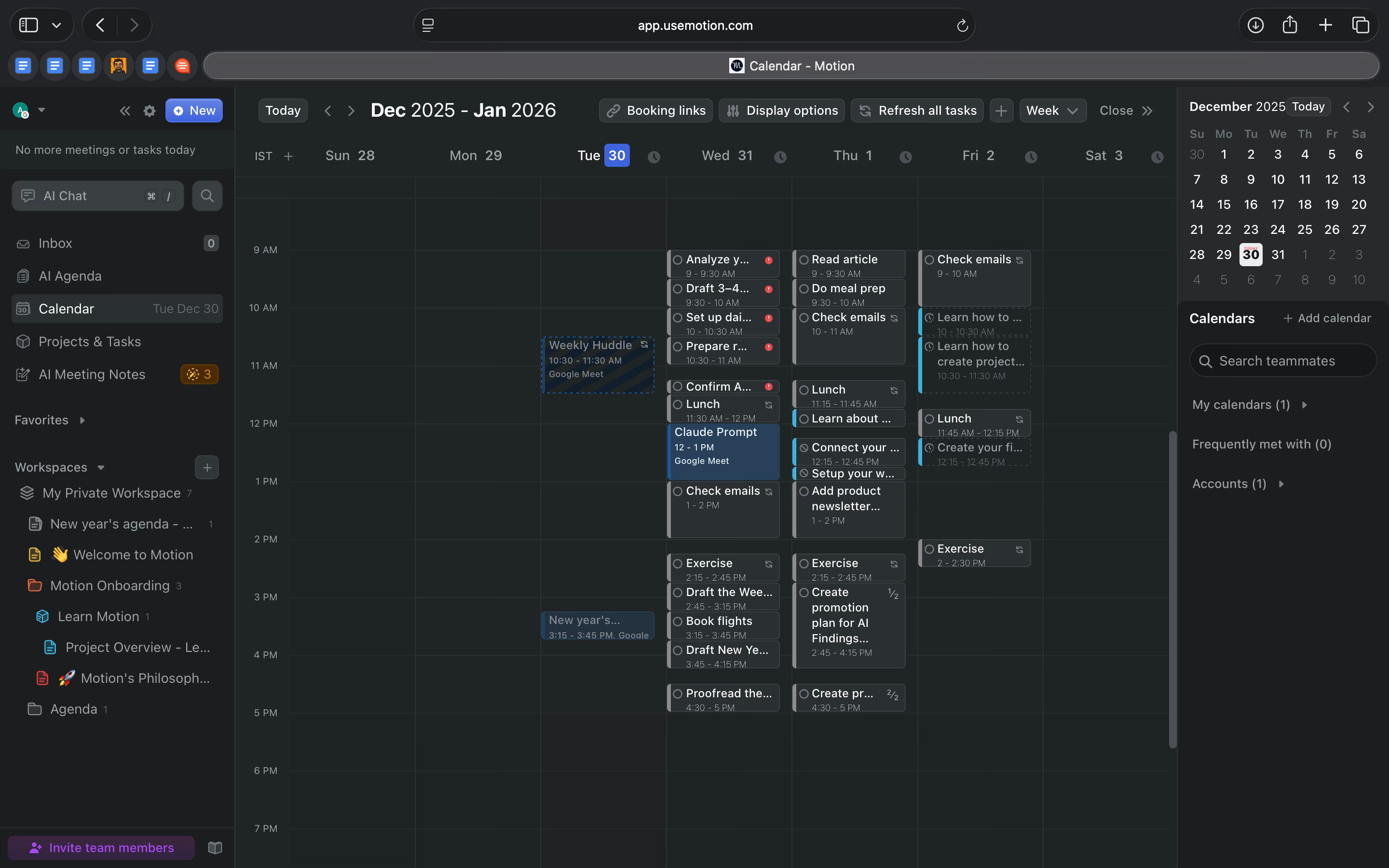Go to next week using right chevron
This screenshot has height=868, width=1389.
(x=351, y=111)
